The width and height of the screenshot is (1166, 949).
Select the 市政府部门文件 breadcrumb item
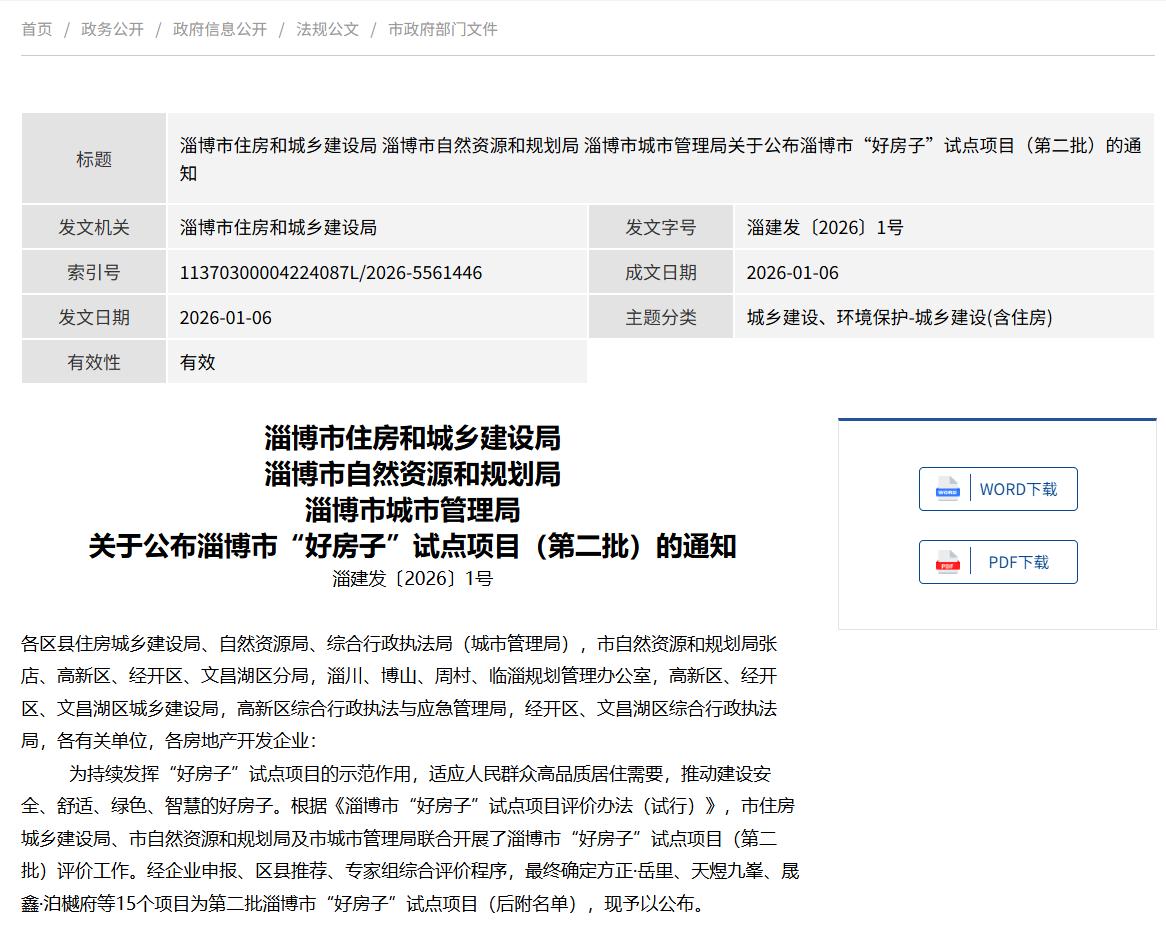(x=442, y=29)
